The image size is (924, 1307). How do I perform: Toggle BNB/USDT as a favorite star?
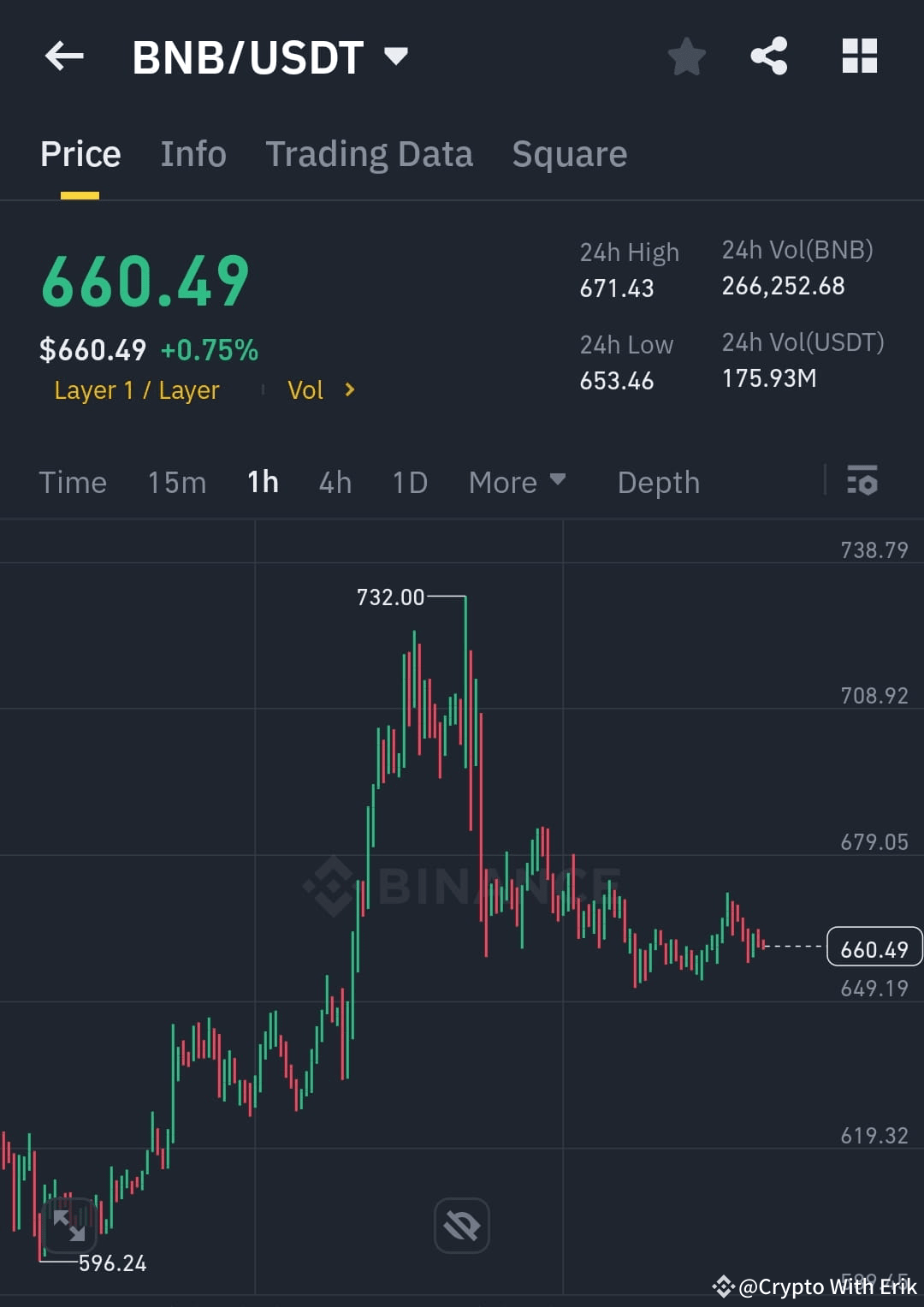pos(687,56)
